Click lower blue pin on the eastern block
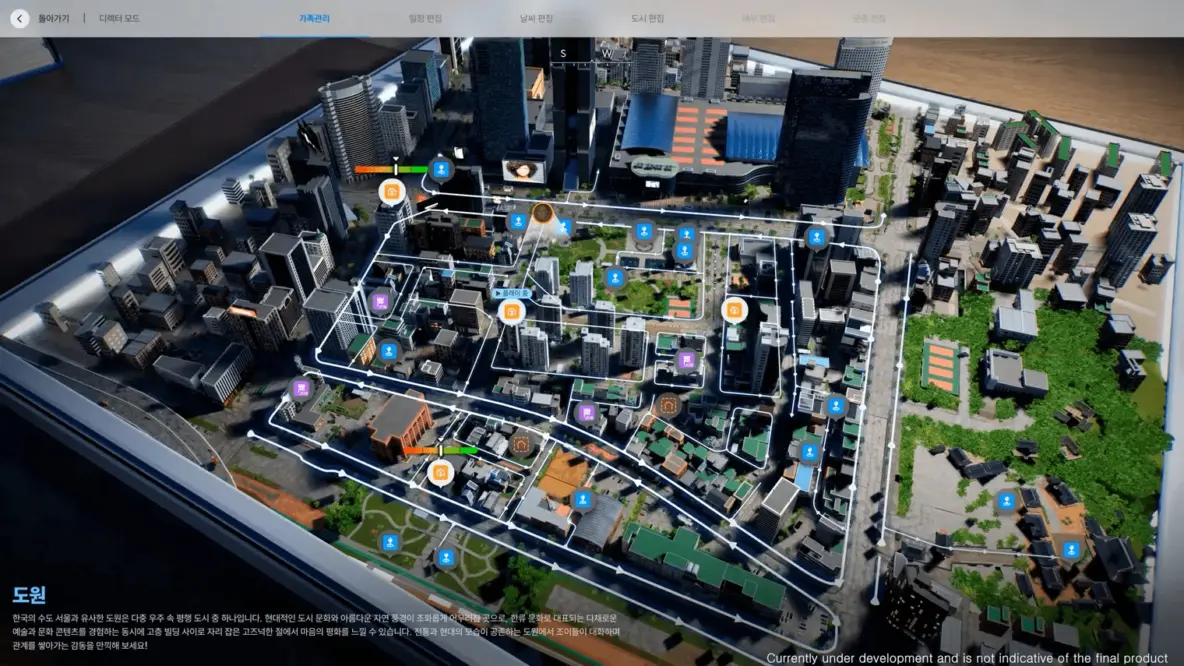Screen dimensions: 1184x666 [809, 452]
